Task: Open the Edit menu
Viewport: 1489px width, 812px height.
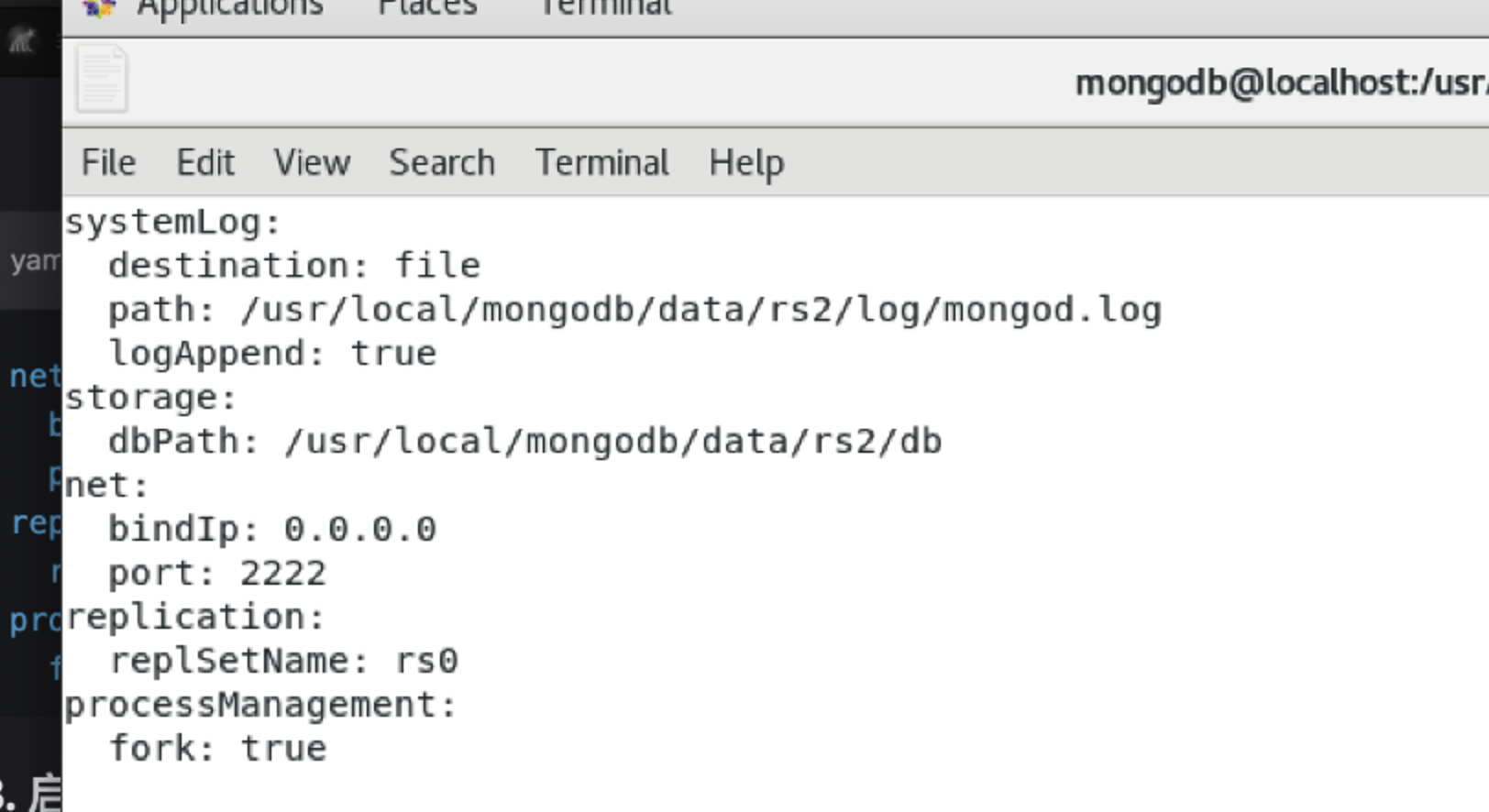Action: (x=205, y=162)
